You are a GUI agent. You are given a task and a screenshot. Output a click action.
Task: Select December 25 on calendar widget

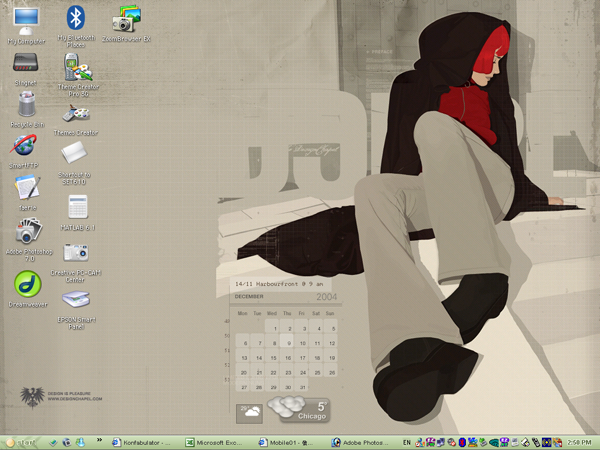[317, 370]
